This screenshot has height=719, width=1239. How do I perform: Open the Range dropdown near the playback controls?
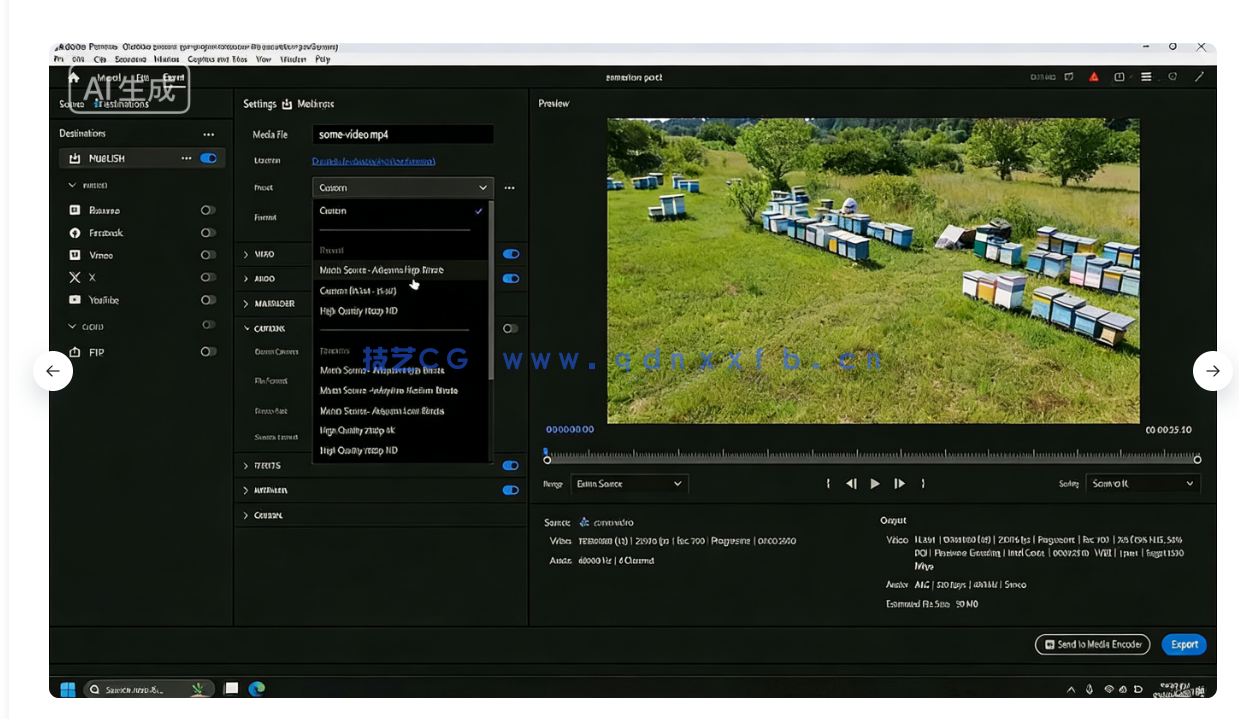[x=628, y=483]
